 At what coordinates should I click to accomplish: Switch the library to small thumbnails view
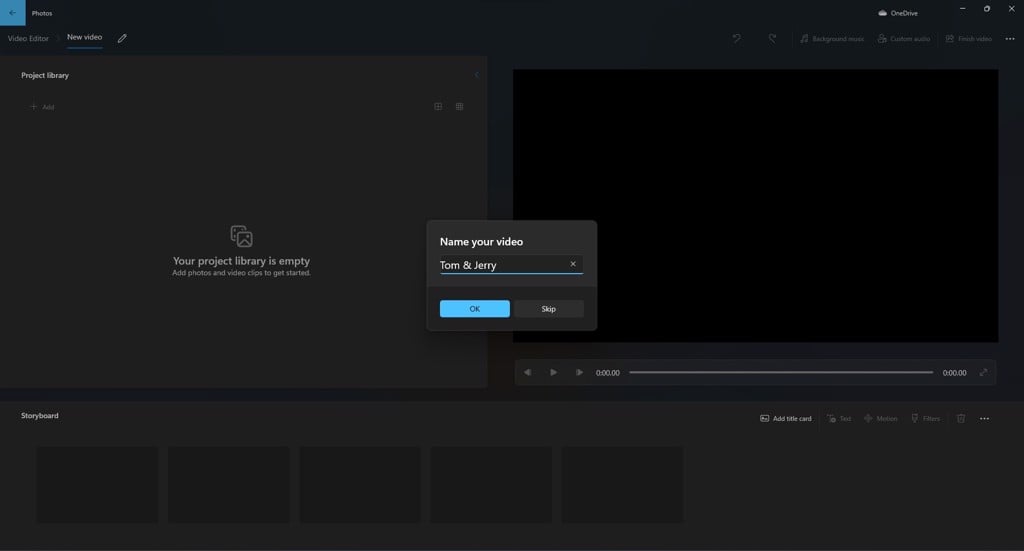pos(459,106)
